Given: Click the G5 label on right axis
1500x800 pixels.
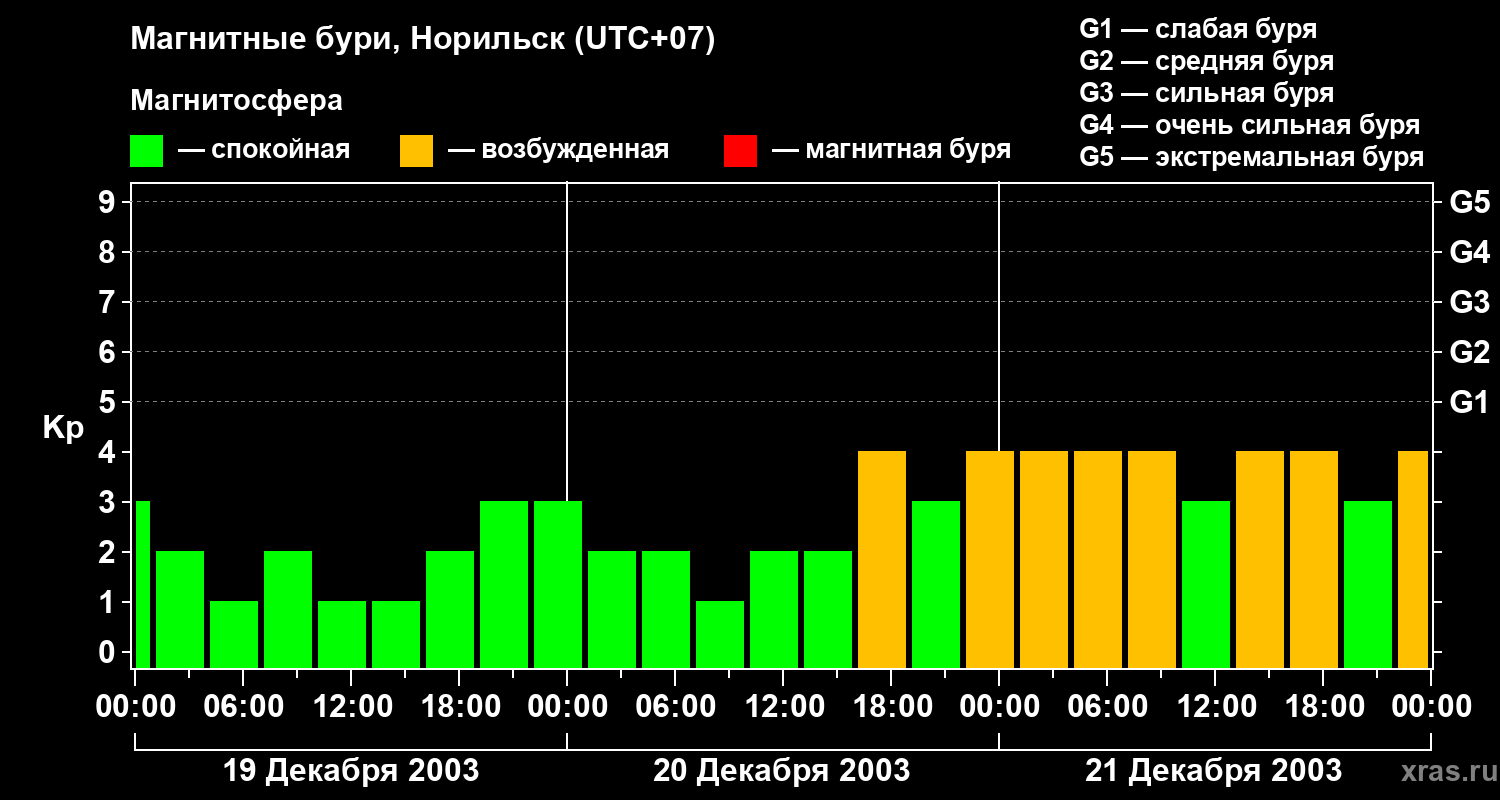Looking at the screenshot, I should [1469, 202].
